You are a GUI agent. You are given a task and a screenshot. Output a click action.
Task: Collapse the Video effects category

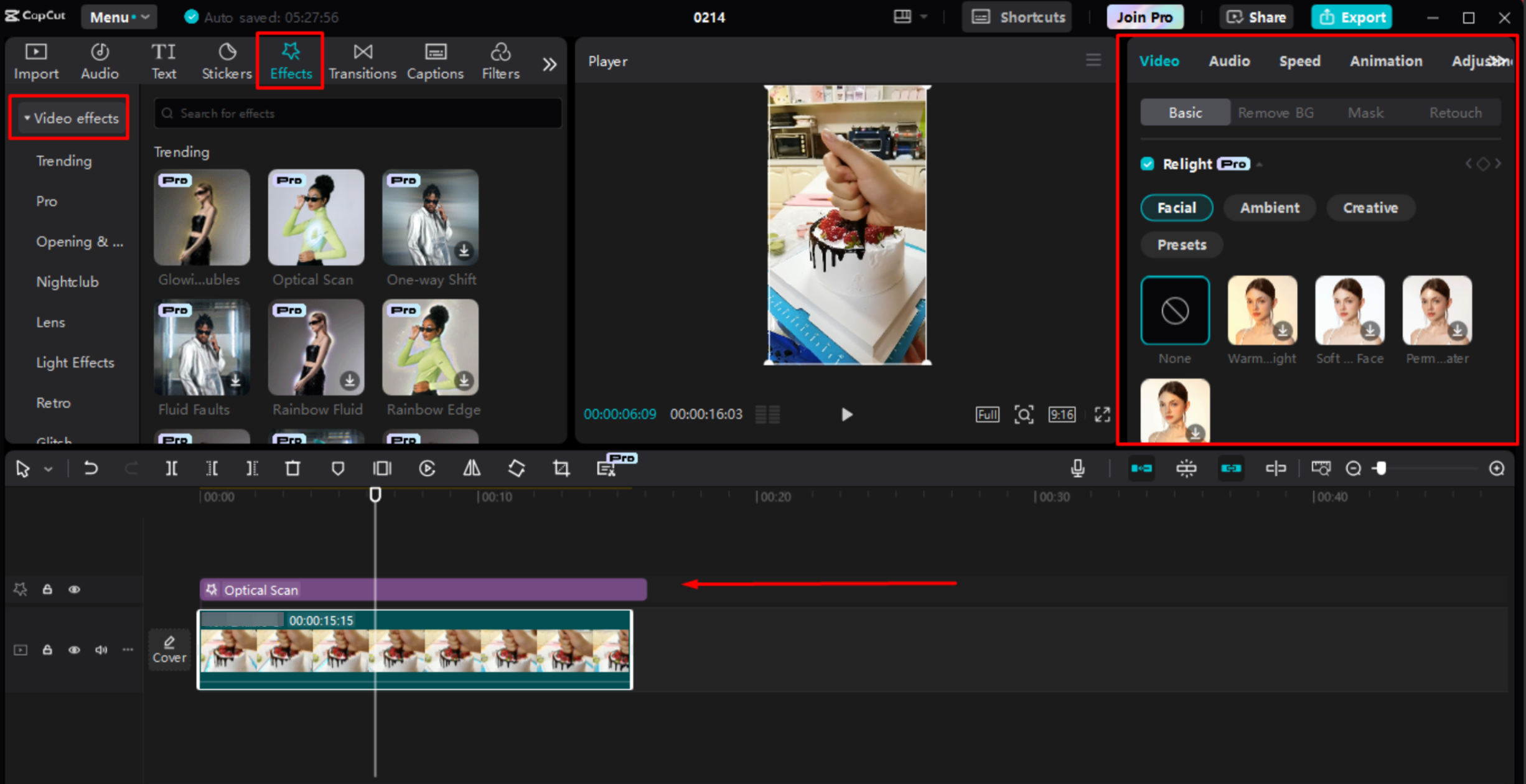point(27,117)
